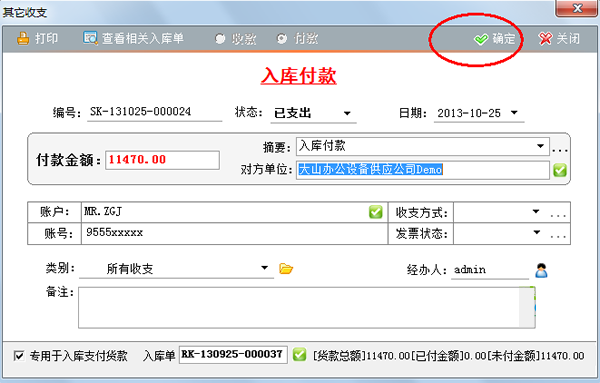Click the 关闭 button with red X
This screenshot has width=600, height=383.
[559, 39]
